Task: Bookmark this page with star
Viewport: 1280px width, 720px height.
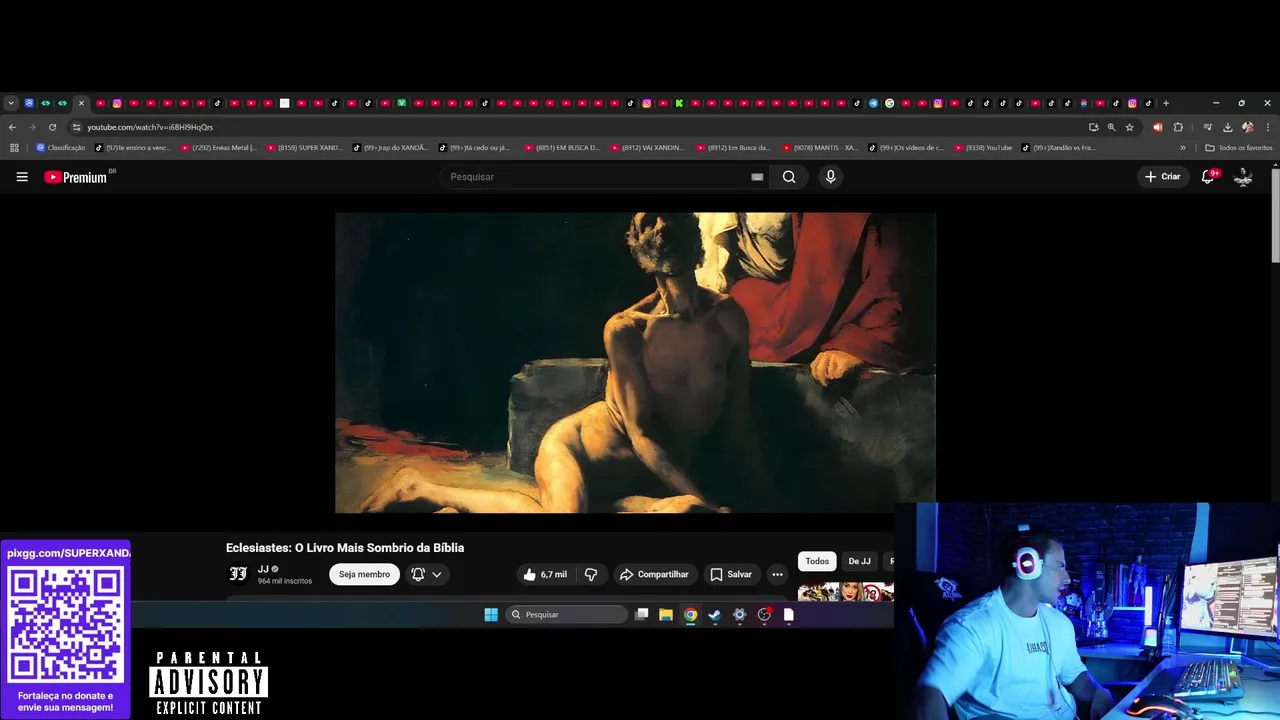Action: tap(1129, 127)
